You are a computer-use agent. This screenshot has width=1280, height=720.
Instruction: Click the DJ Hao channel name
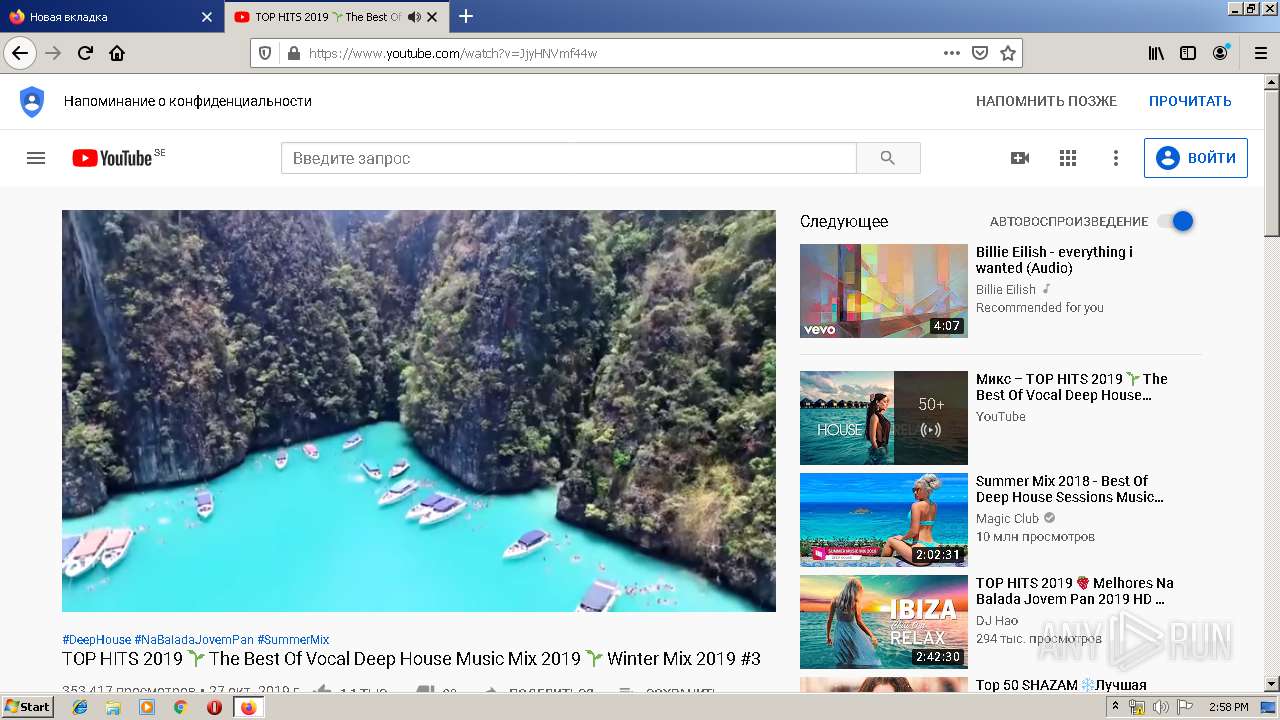pos(997,621)
